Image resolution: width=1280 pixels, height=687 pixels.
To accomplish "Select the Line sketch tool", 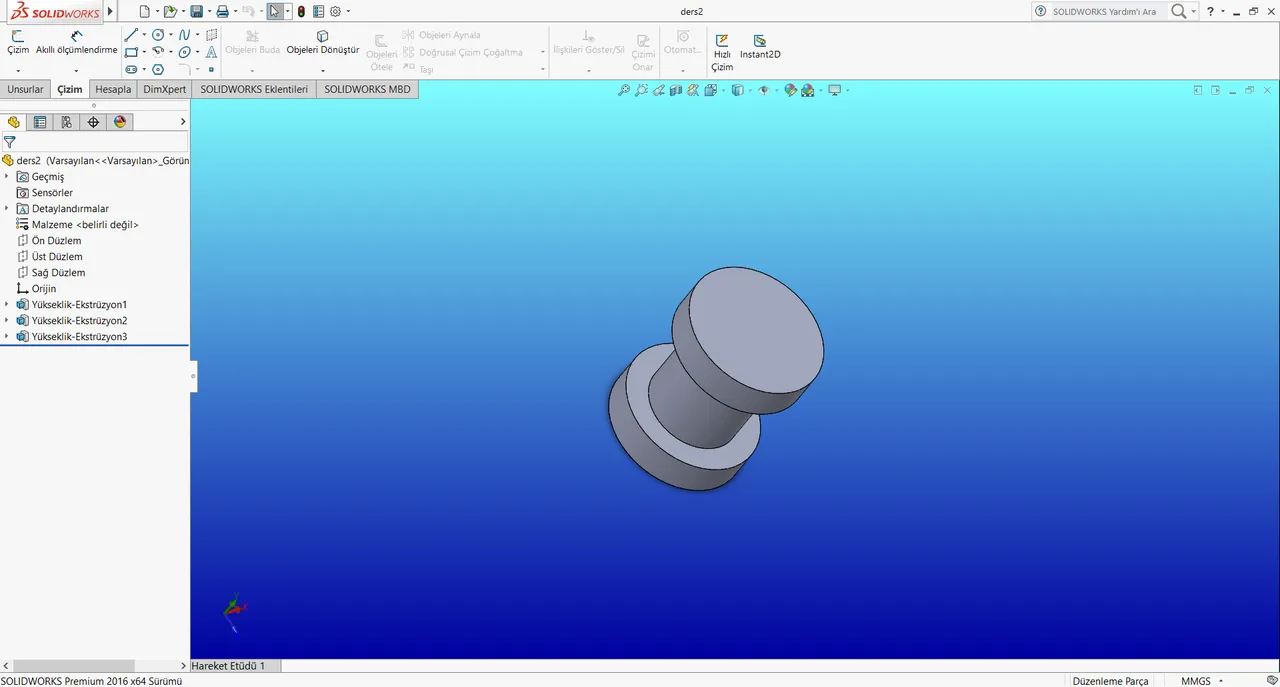I will pos(131,35).
